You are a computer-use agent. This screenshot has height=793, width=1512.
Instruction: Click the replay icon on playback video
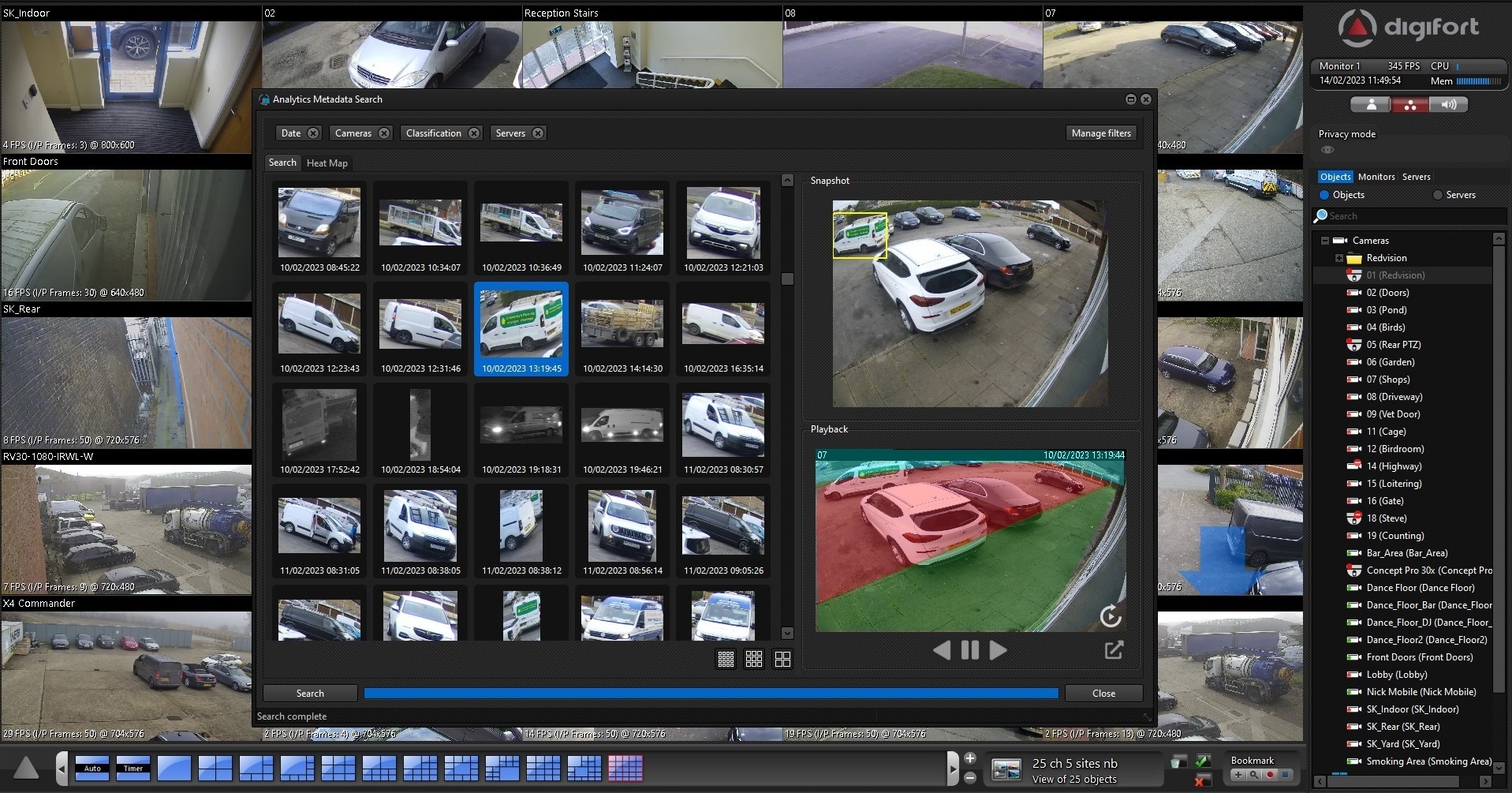coord(1111,615)
